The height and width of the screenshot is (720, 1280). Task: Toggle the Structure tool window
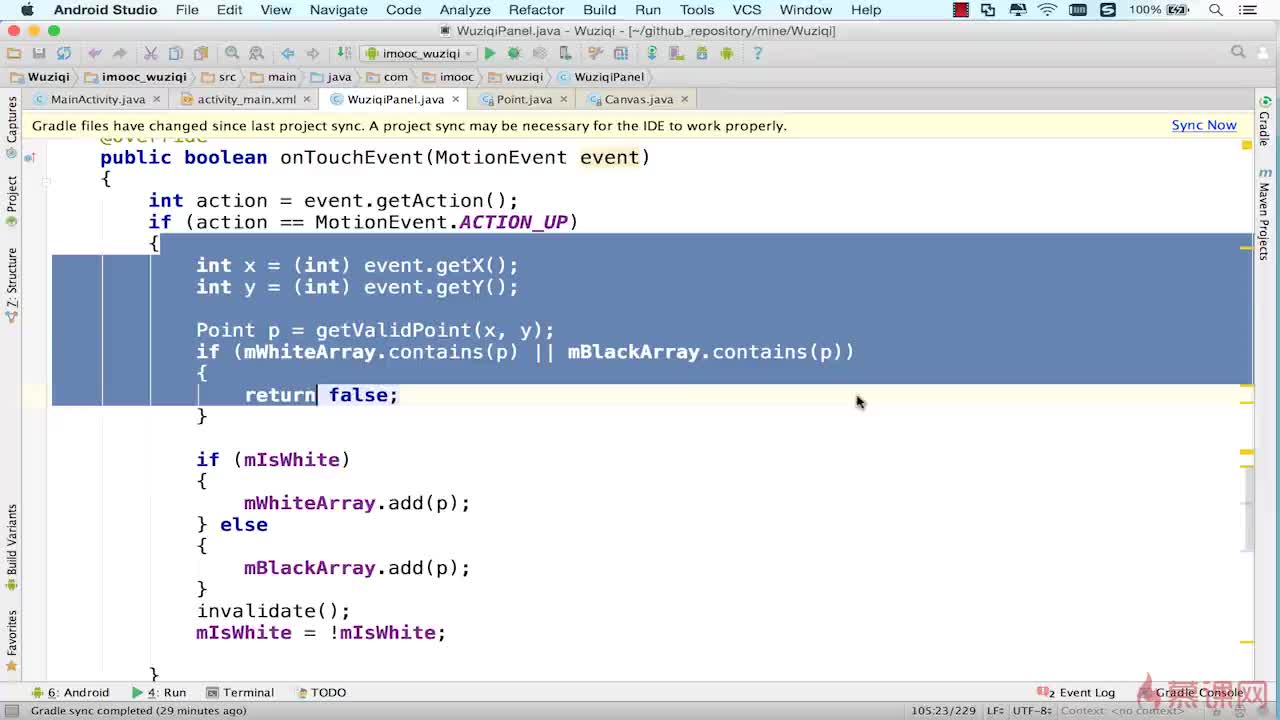[x=12, y=284]
